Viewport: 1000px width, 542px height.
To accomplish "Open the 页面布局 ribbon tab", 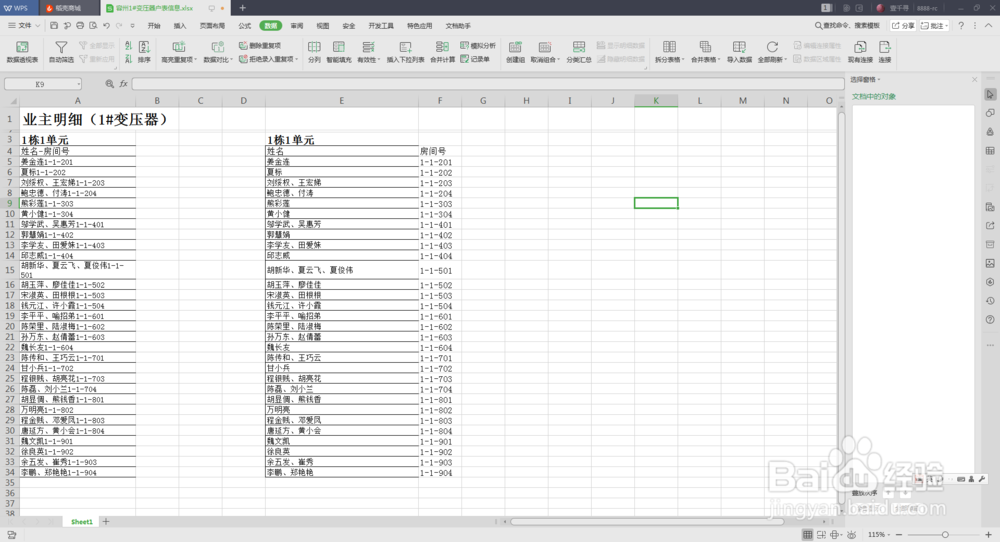I will click(x=212, y=26).
